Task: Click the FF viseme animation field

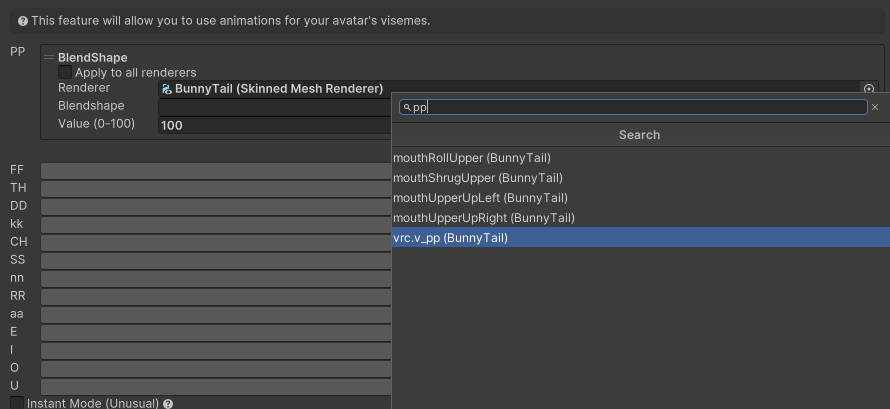Action: click(x=215, y=170)
